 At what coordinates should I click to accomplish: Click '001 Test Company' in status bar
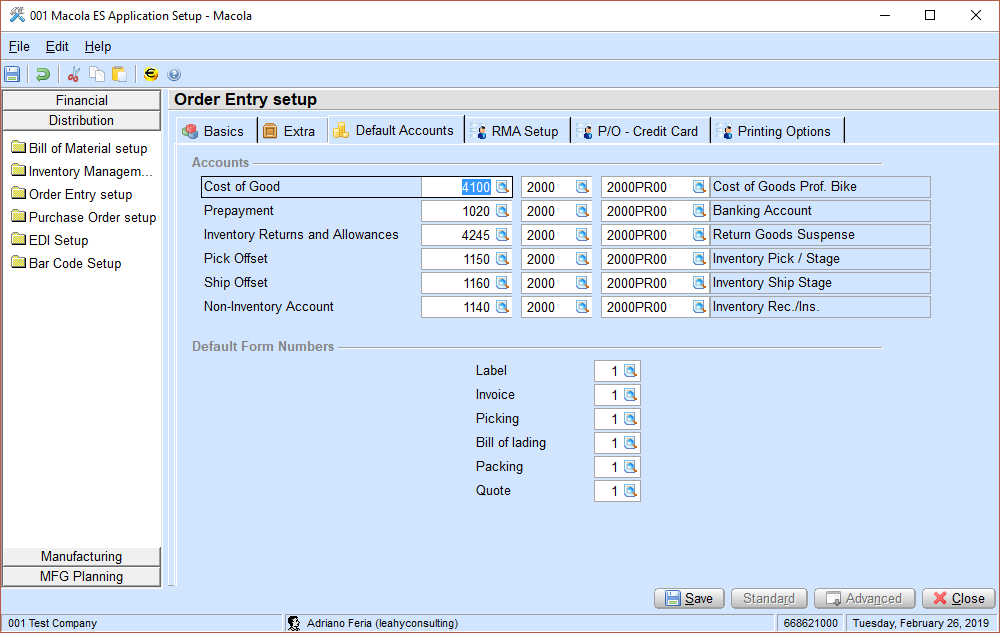52,623
